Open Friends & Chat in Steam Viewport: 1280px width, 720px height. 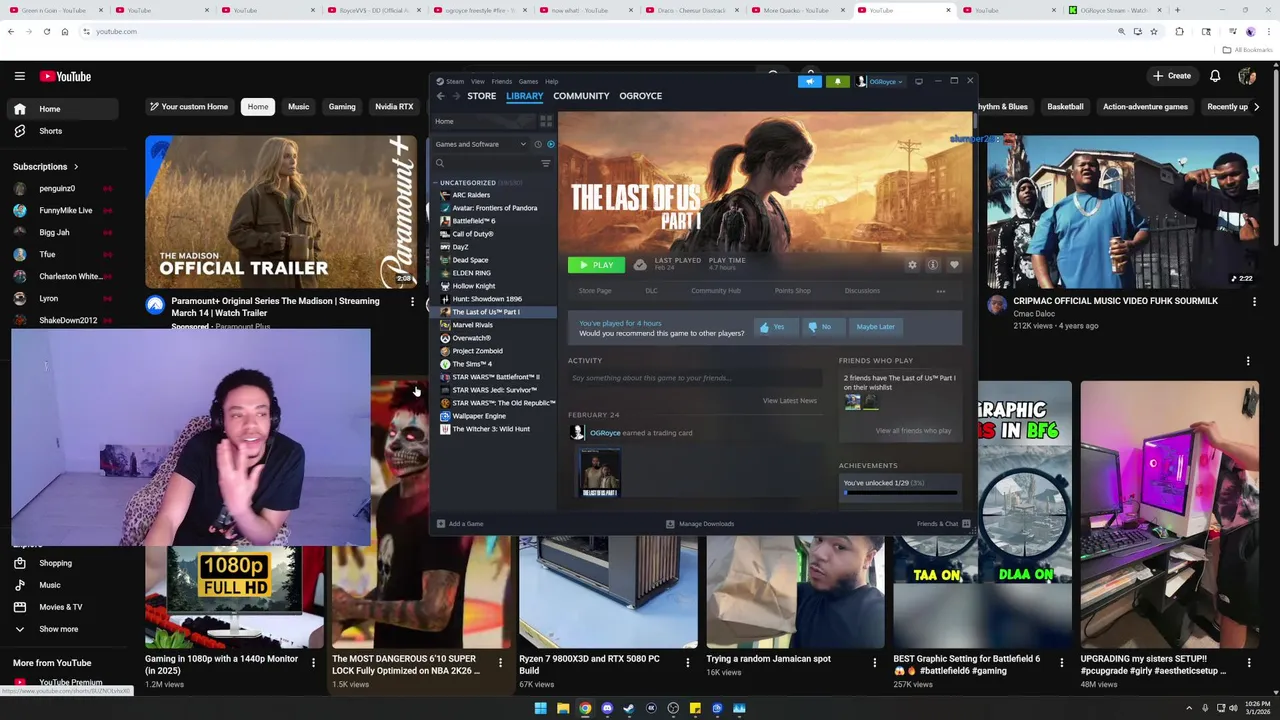(x=943, y=524)
